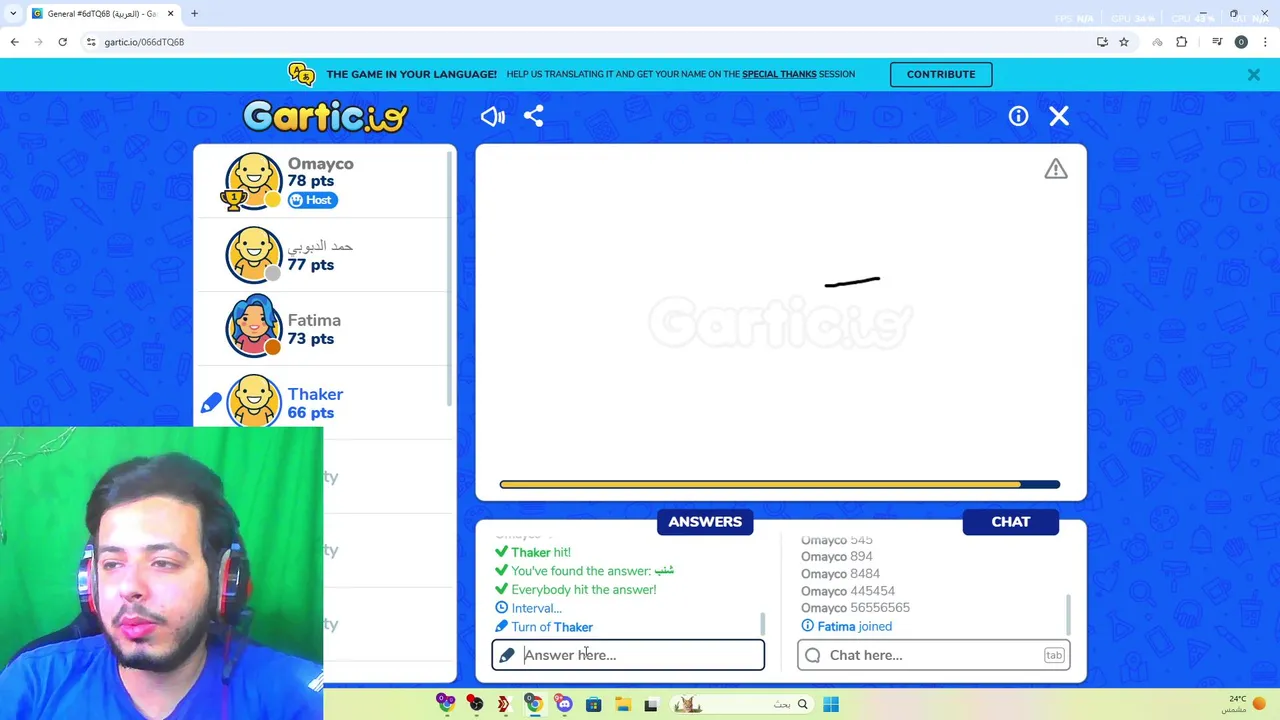Click the 'Everybody hit the answer!' message
This screenshot has width=1280, height=720.
584,590
